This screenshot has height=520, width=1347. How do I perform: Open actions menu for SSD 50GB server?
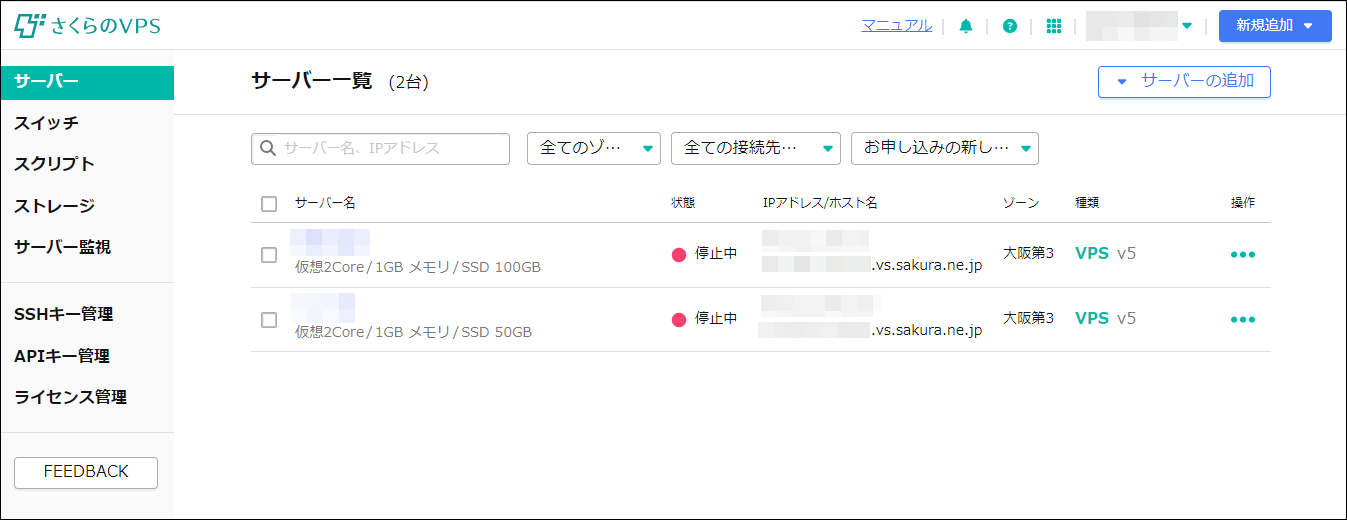1243,320
